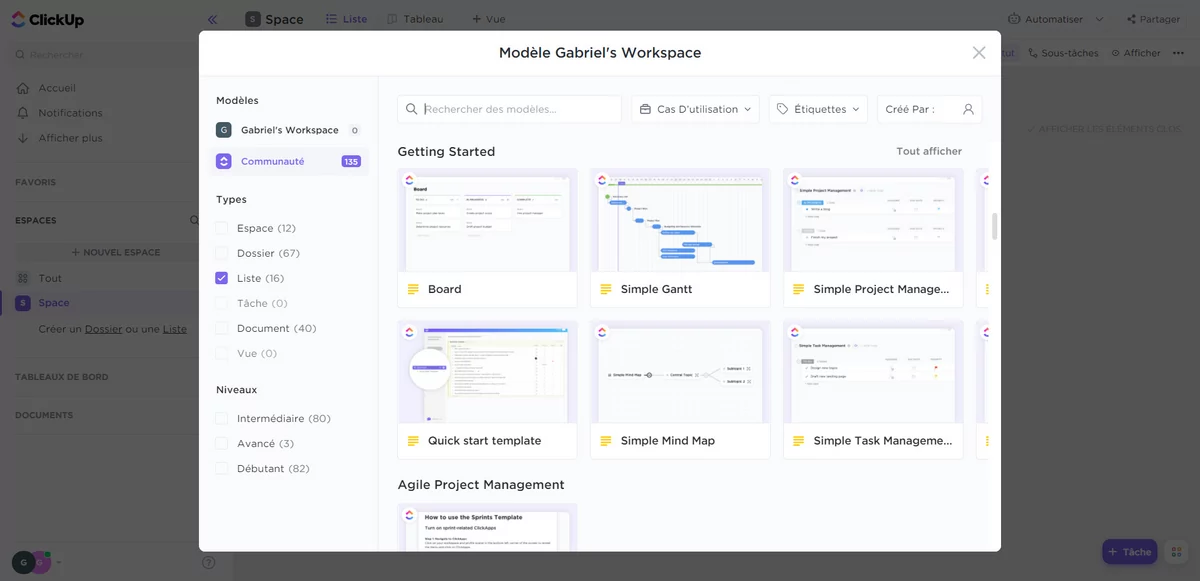Click the NOUVEL ESPACE button
The width and height of the screenshot is (1200, 581).
pyautogui.click(x=115, y=253)
